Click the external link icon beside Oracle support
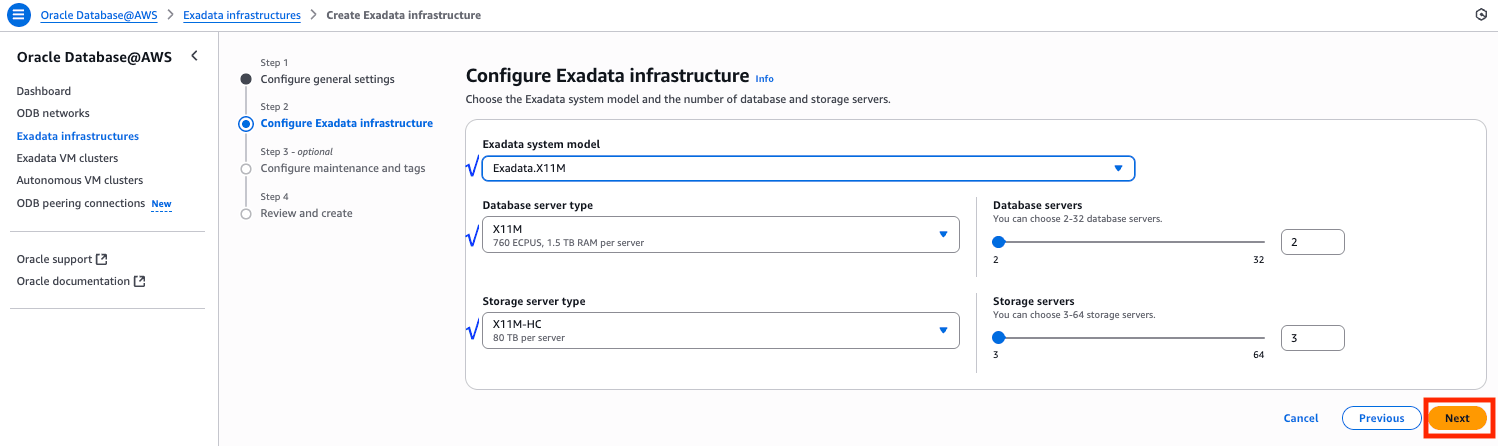The height and width of the screenshot is (446, 1498). pos(102,259)
